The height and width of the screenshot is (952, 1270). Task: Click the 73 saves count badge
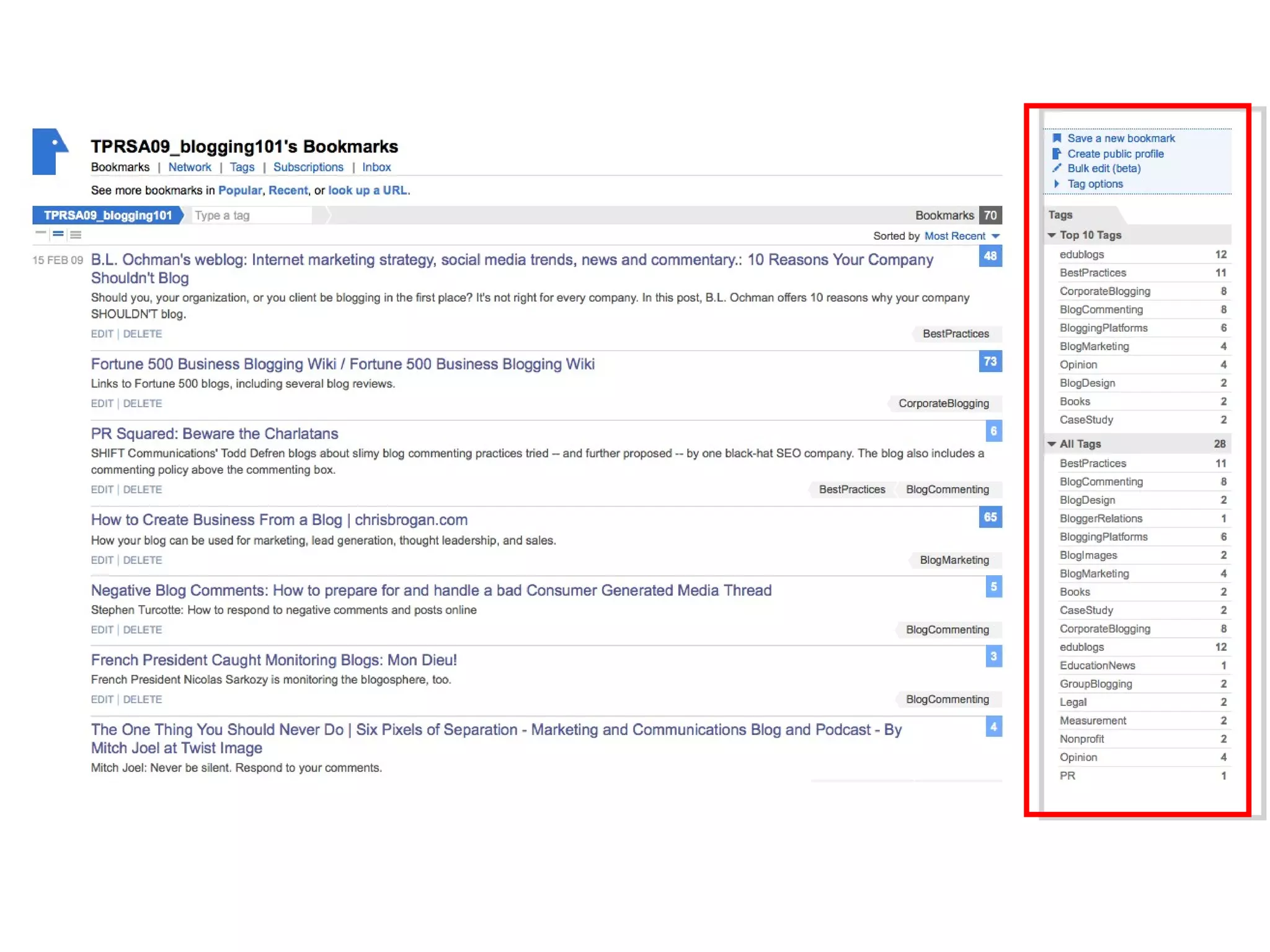click(x=990, y=361)
